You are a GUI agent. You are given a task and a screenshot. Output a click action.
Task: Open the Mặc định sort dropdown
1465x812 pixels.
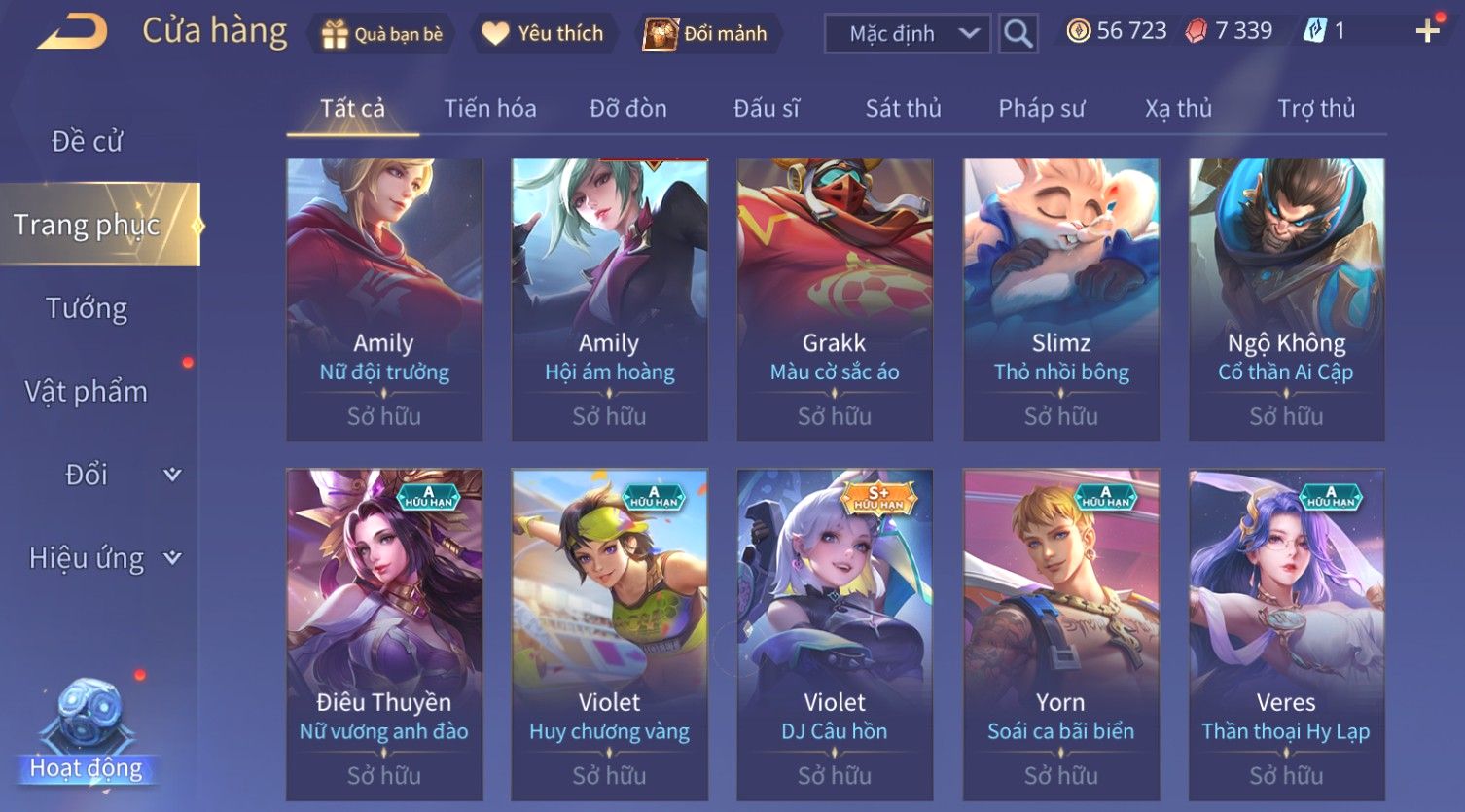[908, 34]
